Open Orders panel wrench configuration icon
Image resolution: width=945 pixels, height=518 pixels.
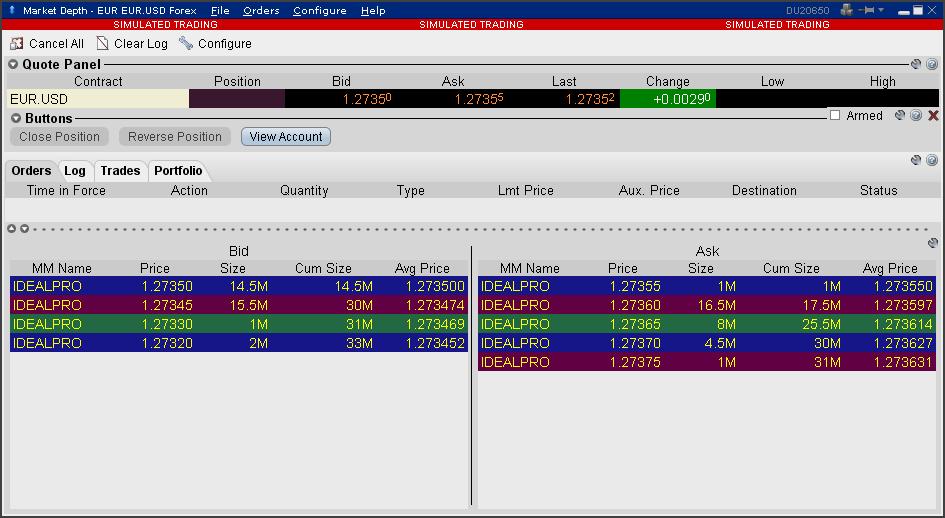coord(916,160)
